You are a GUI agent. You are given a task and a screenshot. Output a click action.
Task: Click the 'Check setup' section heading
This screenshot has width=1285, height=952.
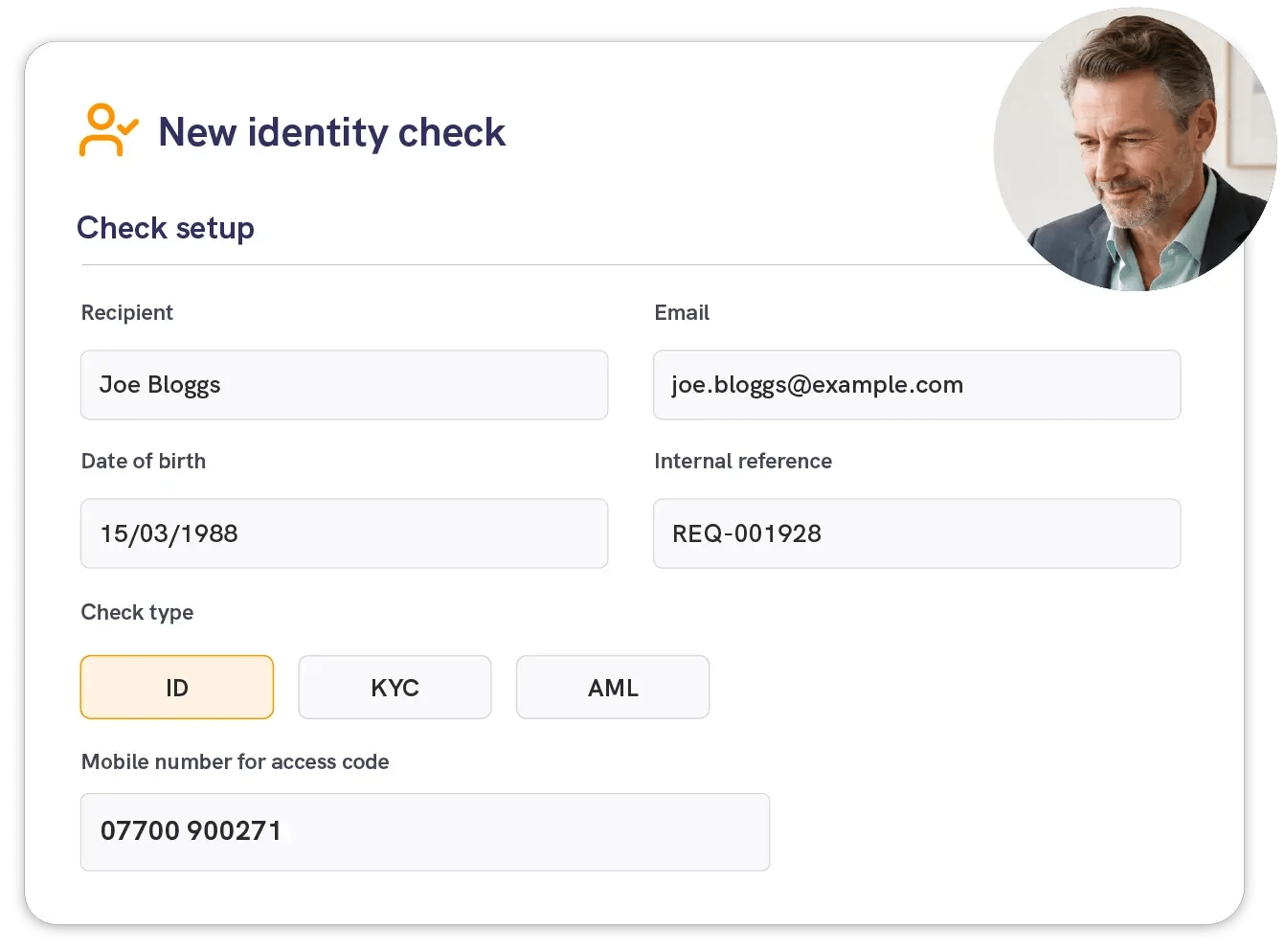(166, 228)
